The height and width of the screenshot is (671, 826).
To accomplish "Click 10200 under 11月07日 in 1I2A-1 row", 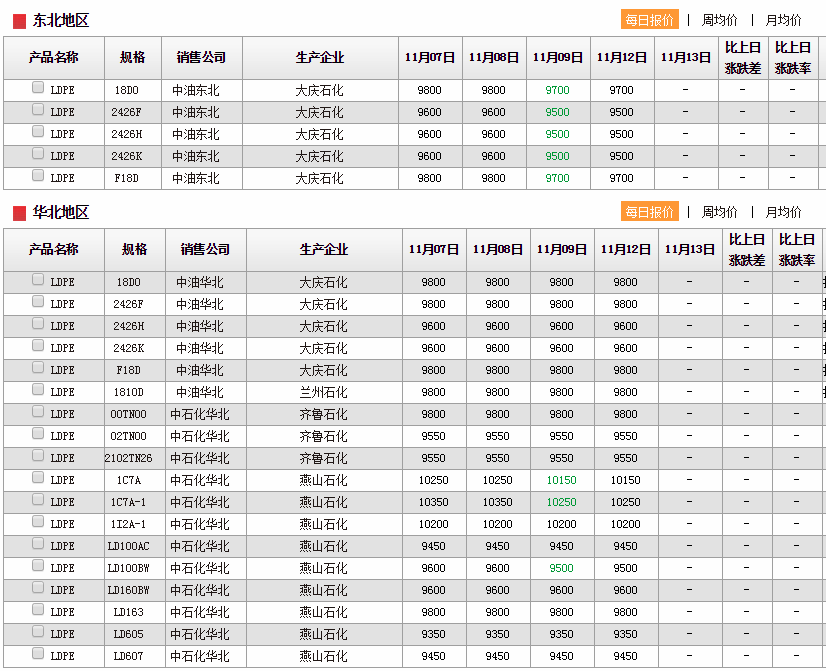I will click(434, 524).
